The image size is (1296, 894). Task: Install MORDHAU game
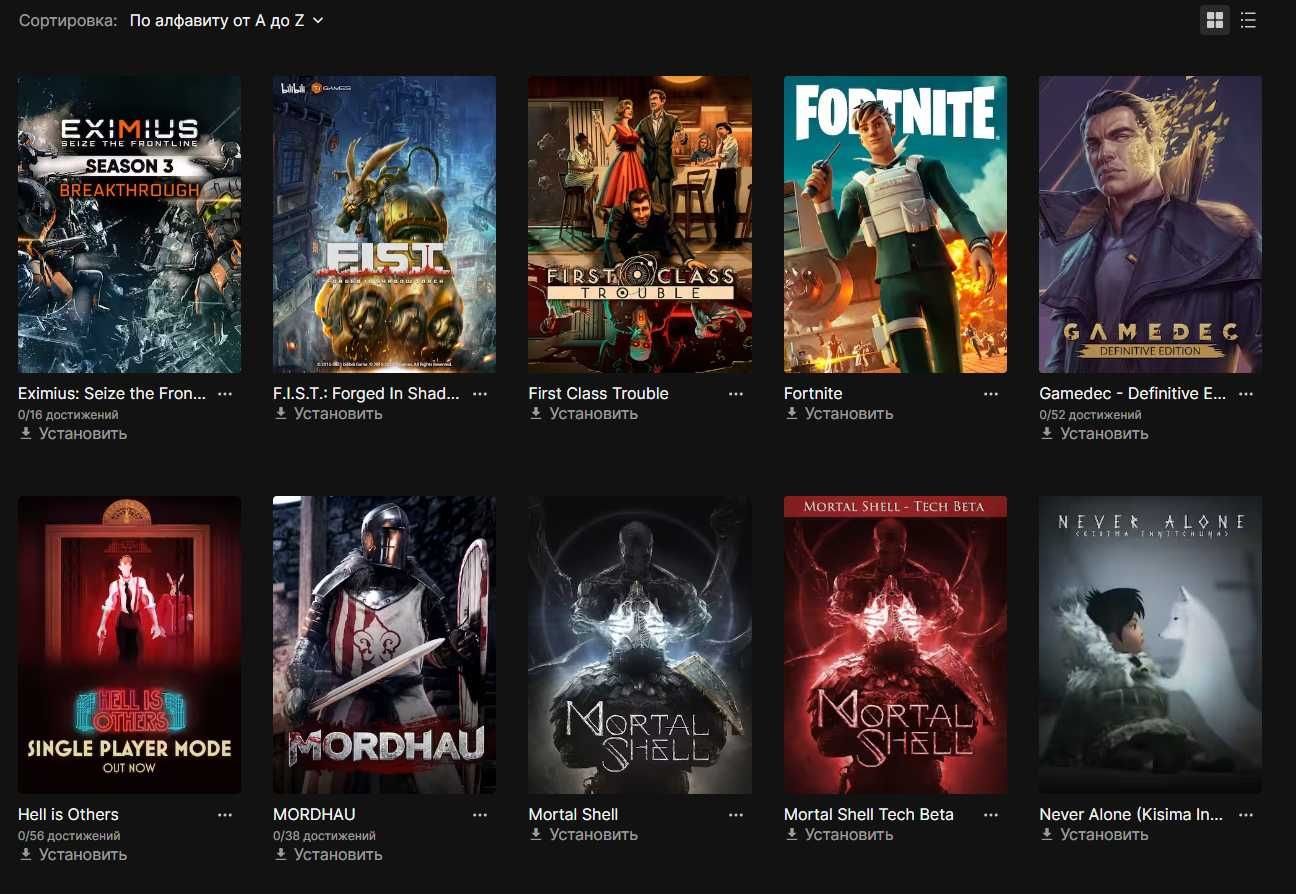[x=328, y=855]
